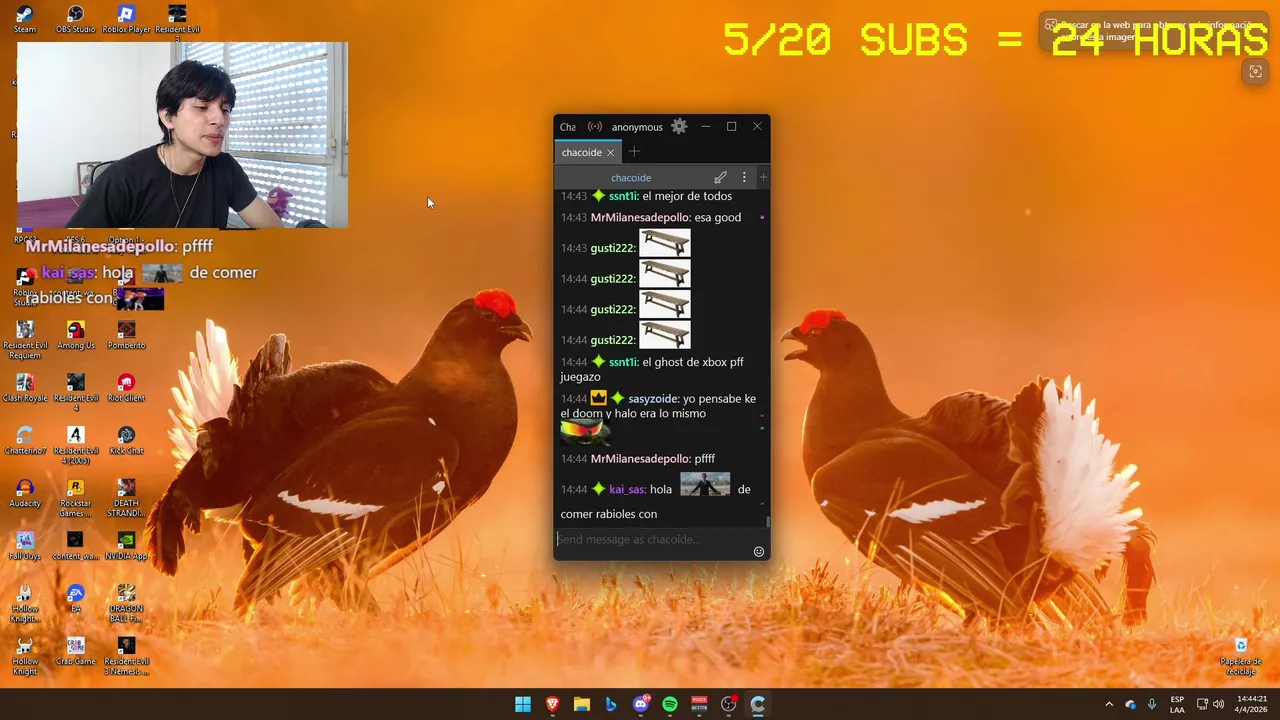The image size is (1280, 720).
Task: Launch the Kick Chat desktop shortcut
Action: [x=126, y=441]
